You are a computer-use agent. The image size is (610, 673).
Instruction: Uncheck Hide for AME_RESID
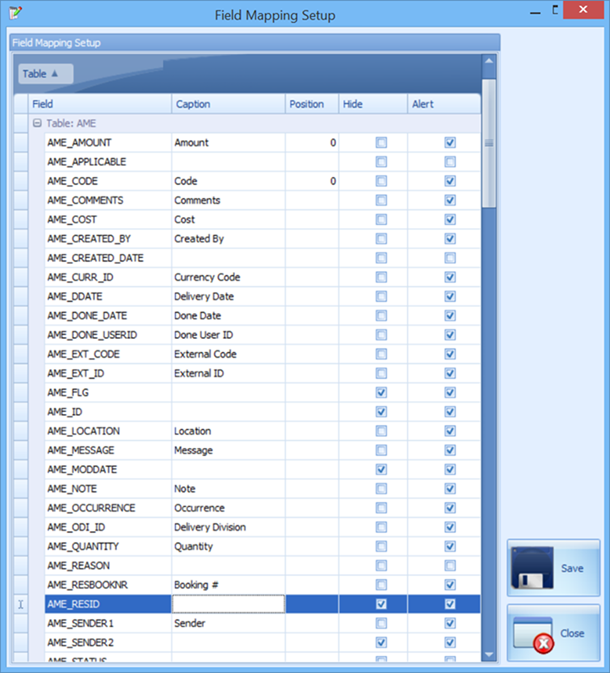click(x=381, y=604)
